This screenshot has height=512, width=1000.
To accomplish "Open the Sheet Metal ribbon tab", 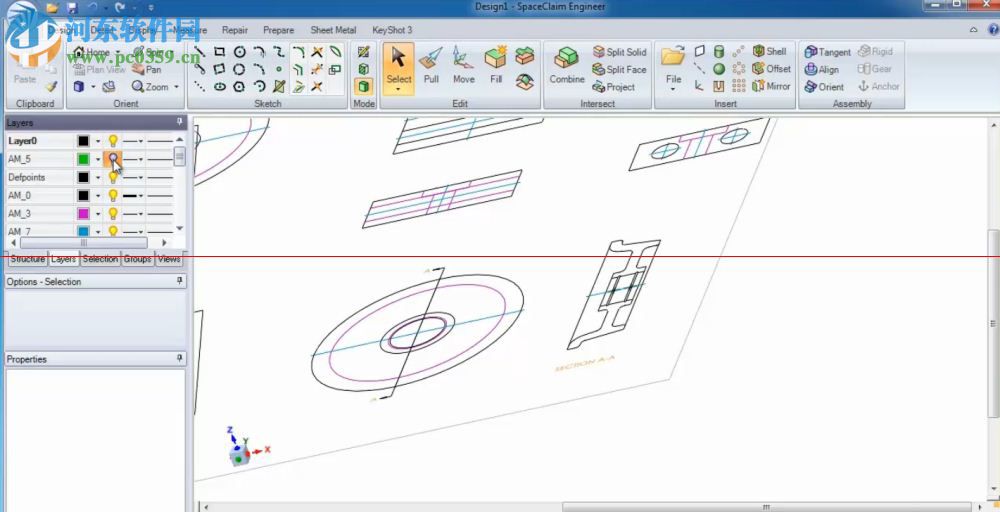I will click(333, 30).
